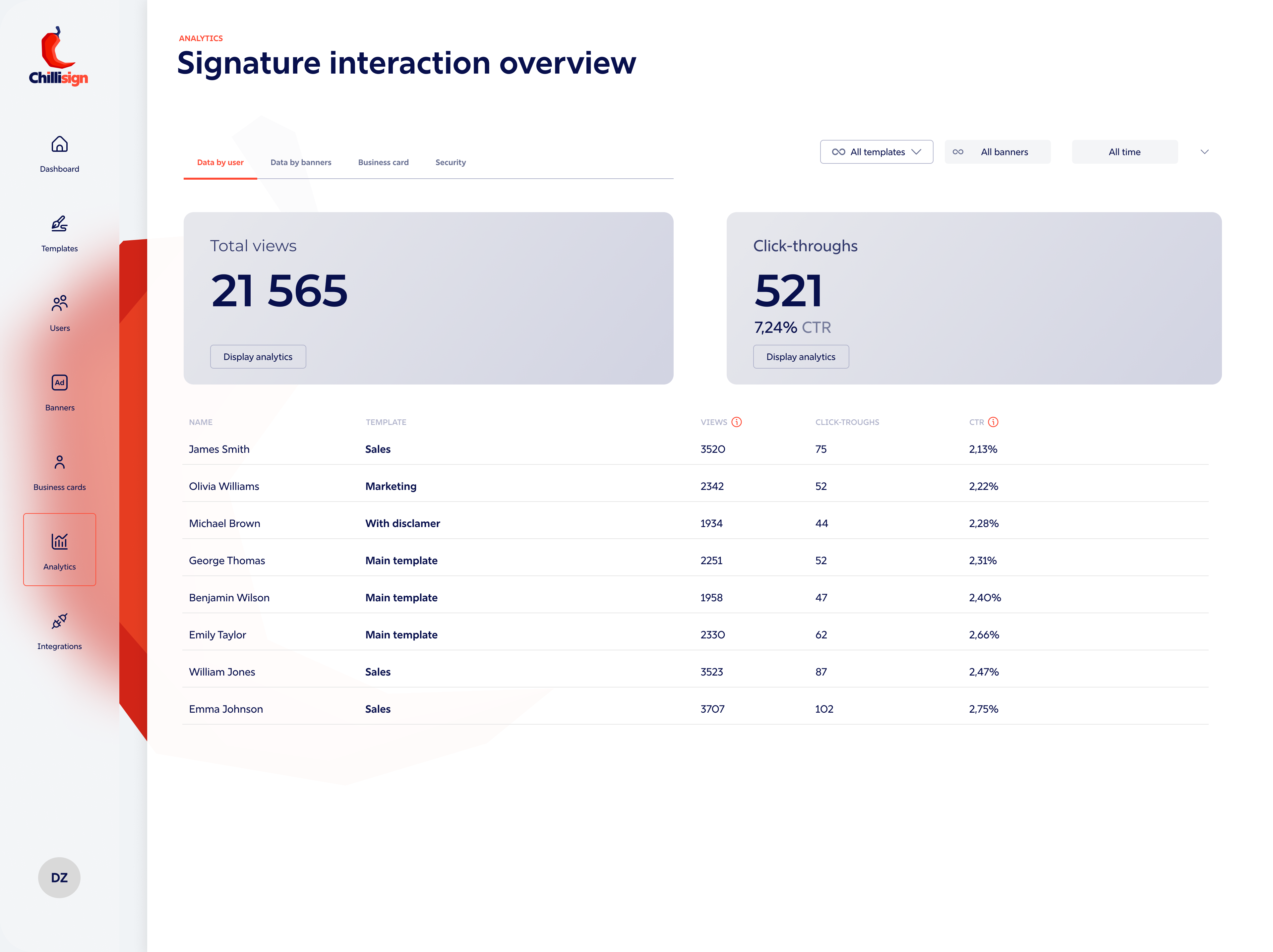Image resolution: width=1273 pixels, height=952 pixels.
Task: Switch to Data by user tab
Action: point(220,162)
